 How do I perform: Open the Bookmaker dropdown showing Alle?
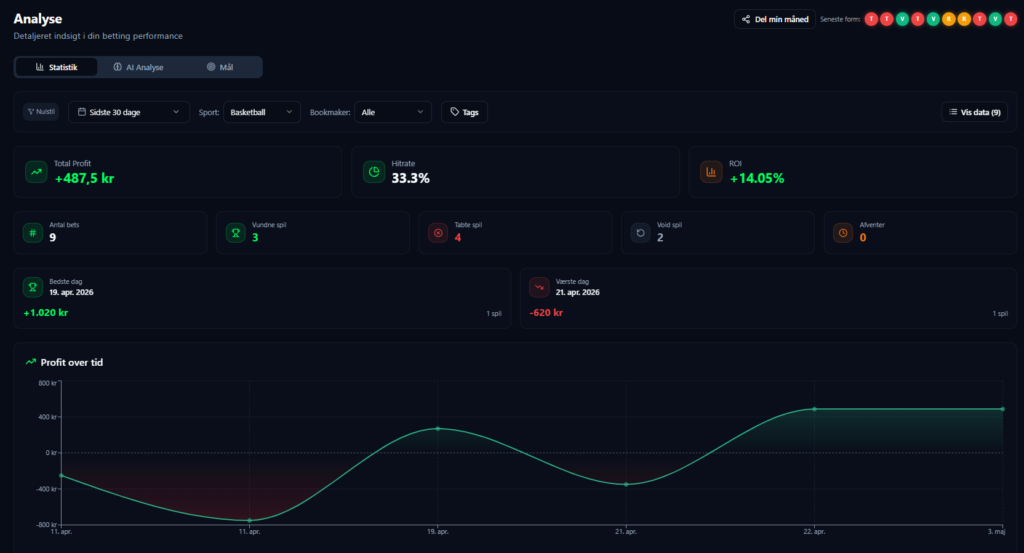(392, 112)
